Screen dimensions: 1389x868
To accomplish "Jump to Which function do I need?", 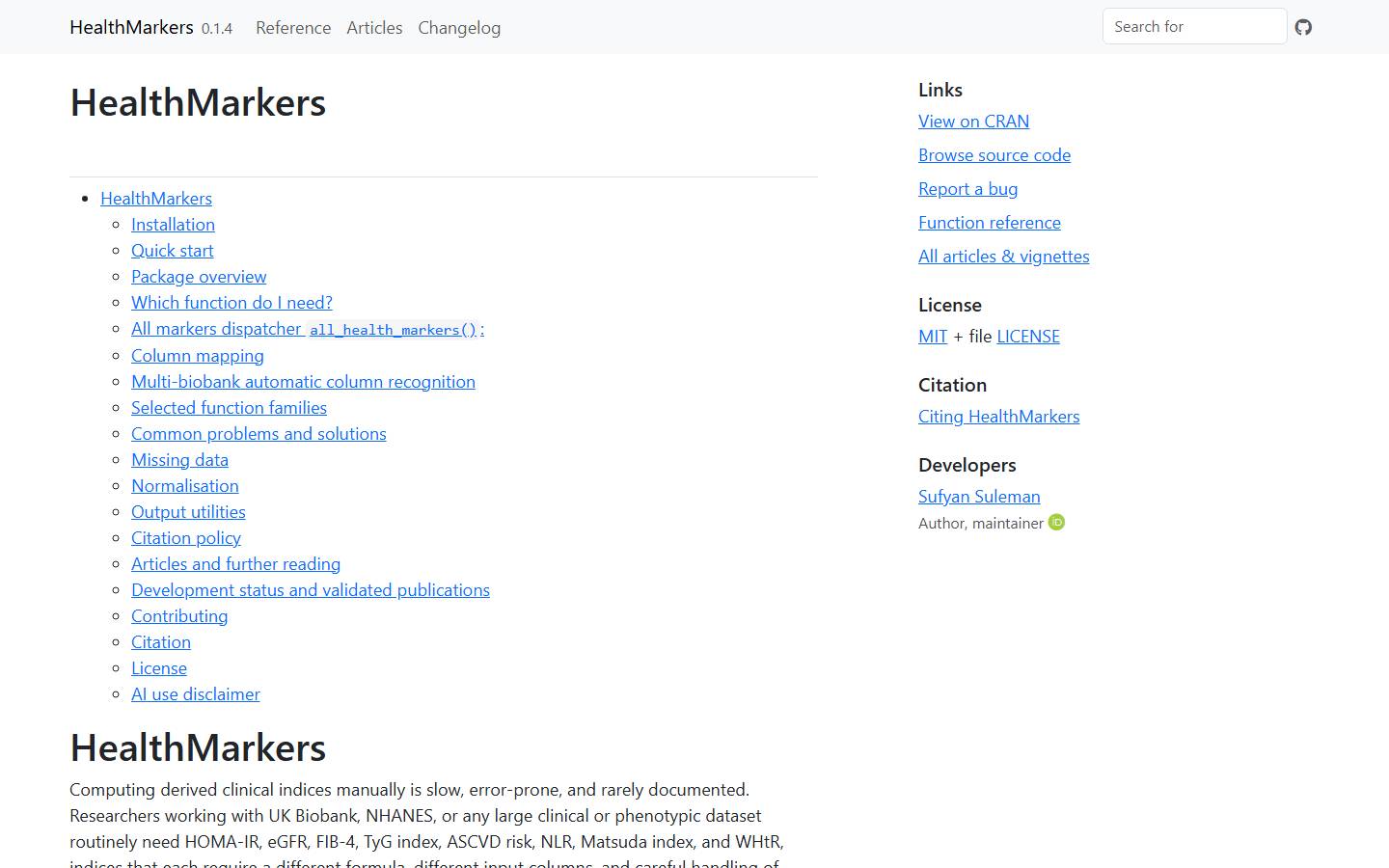I will coord(231,303).
